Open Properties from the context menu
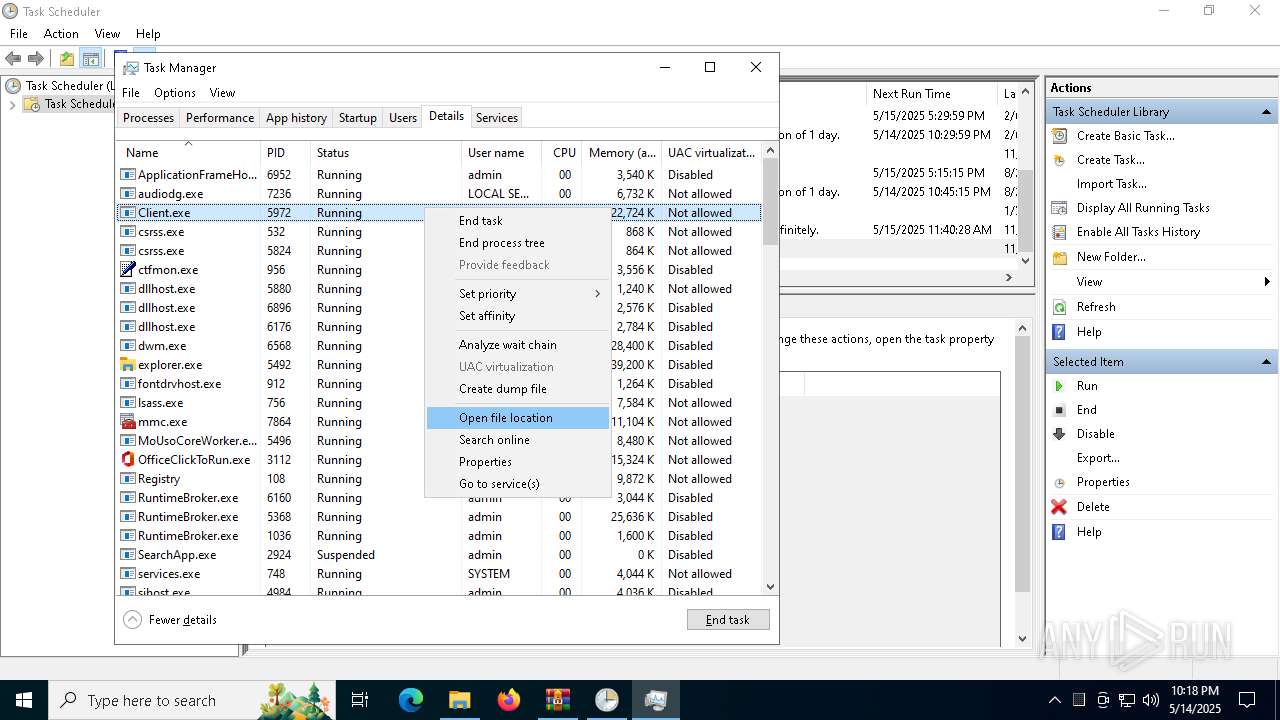 517,462
